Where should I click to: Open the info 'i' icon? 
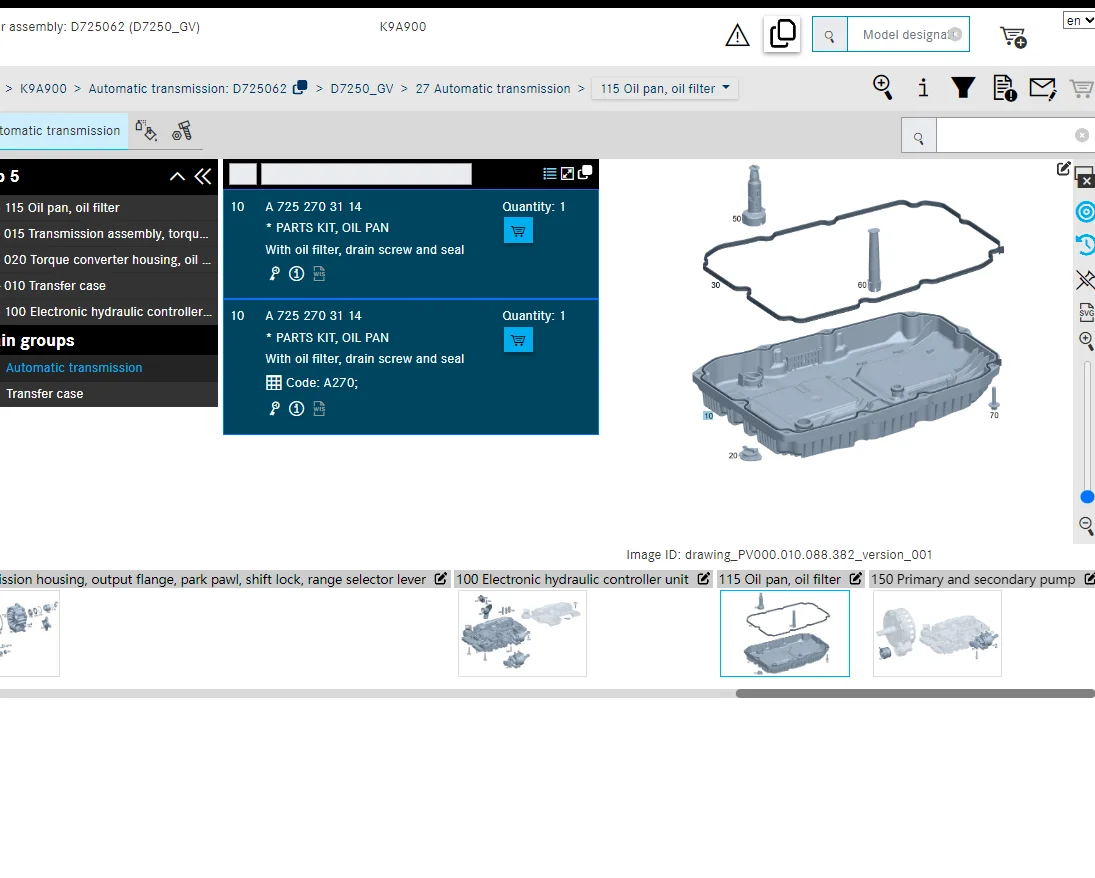click(923, 88)
